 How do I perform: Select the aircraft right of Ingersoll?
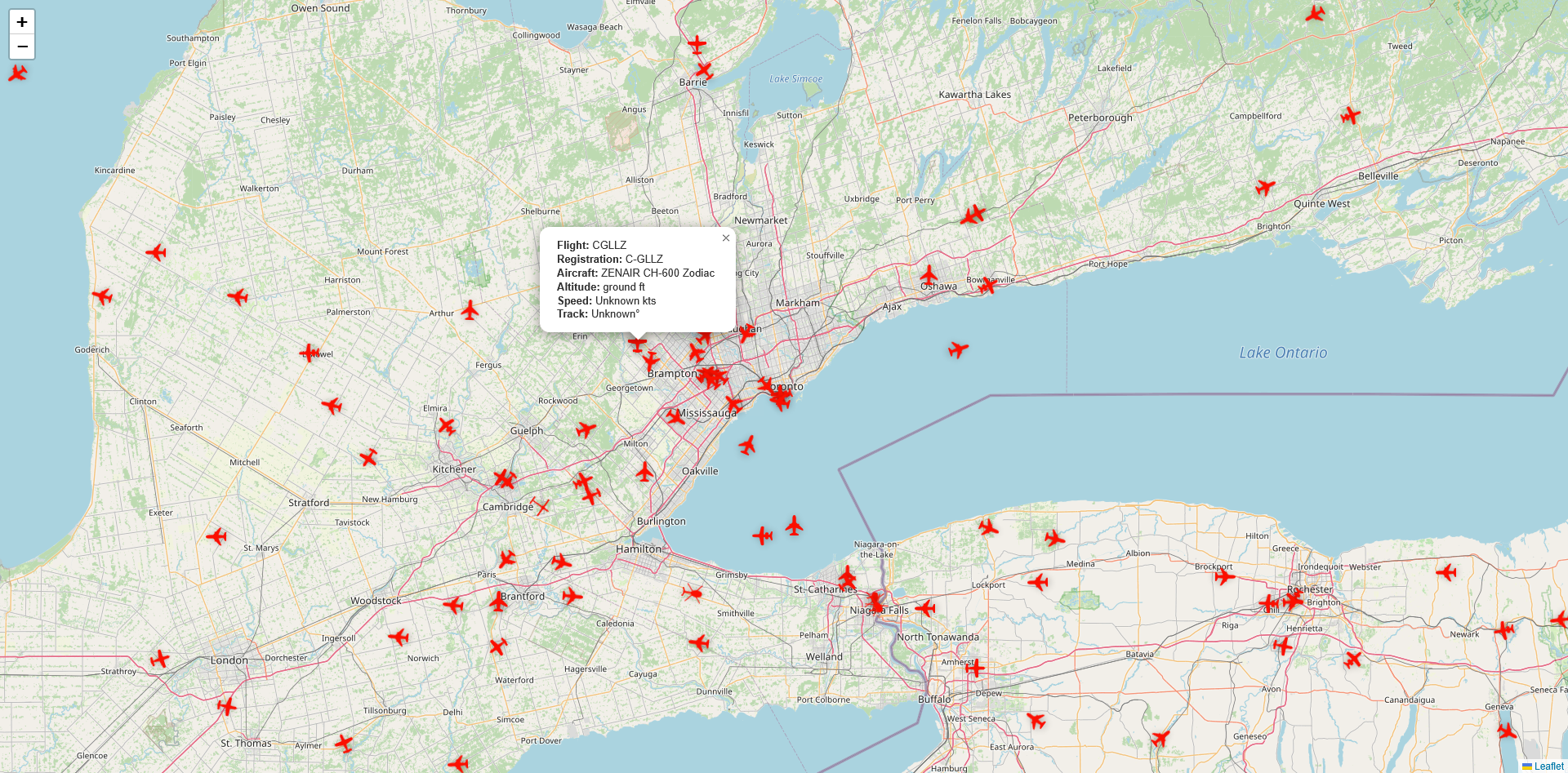399,637
